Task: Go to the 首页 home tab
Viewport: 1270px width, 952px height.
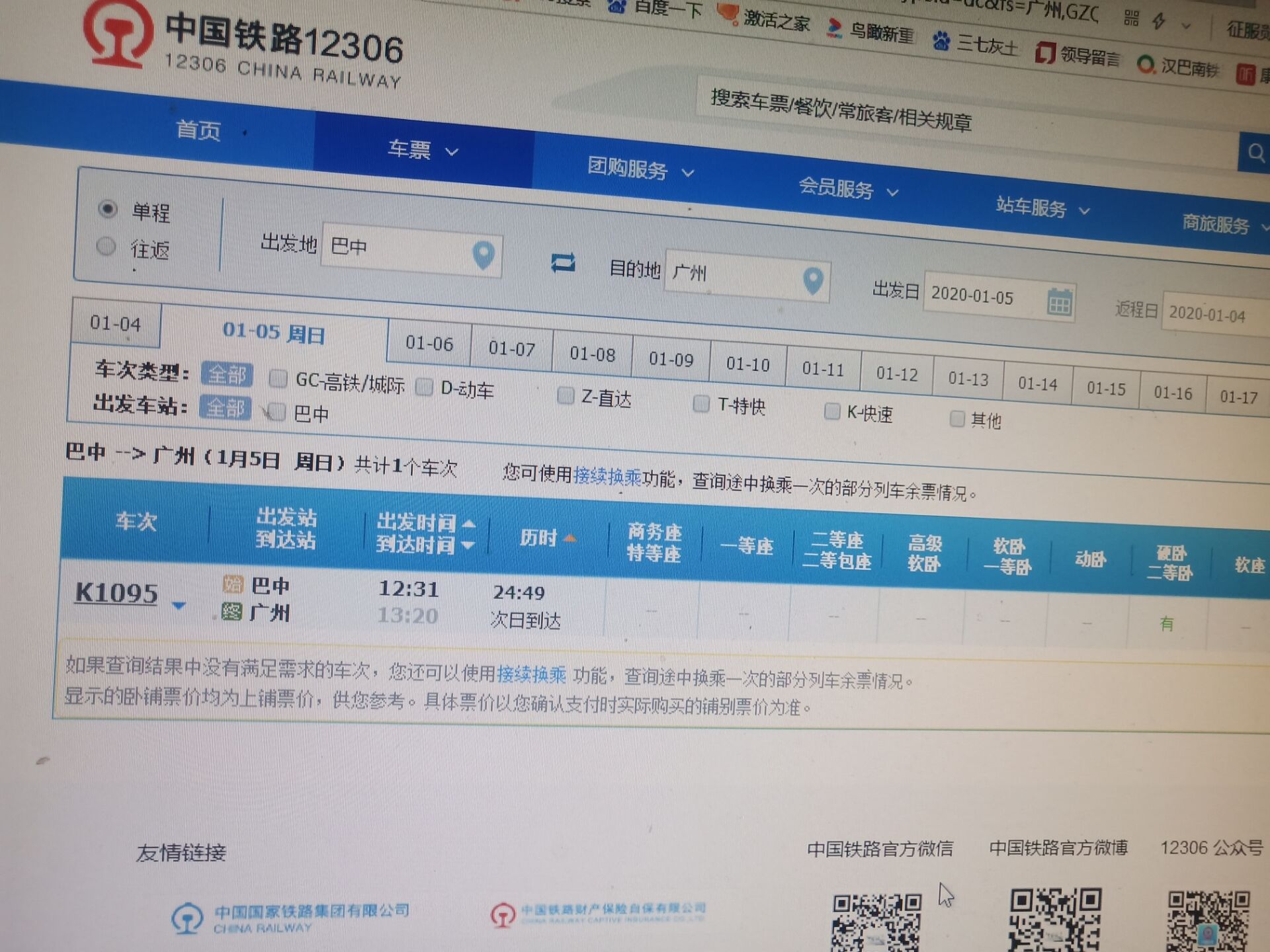Action: coord(198,130)
